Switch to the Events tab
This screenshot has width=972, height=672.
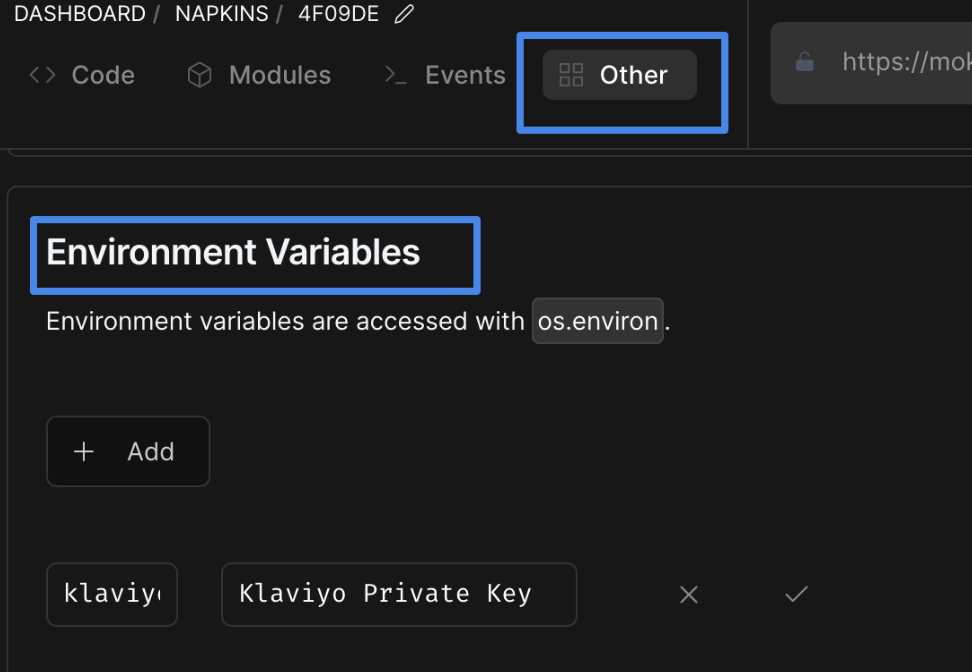(x=464, y=74)
